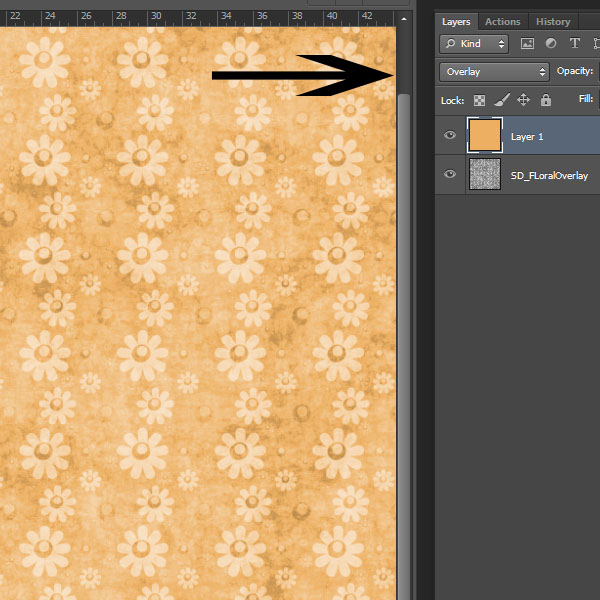The height and width of the screenshot is (600, 600).
Task: Filter layers by adjustment layer icon
Action: coord(551,43)
